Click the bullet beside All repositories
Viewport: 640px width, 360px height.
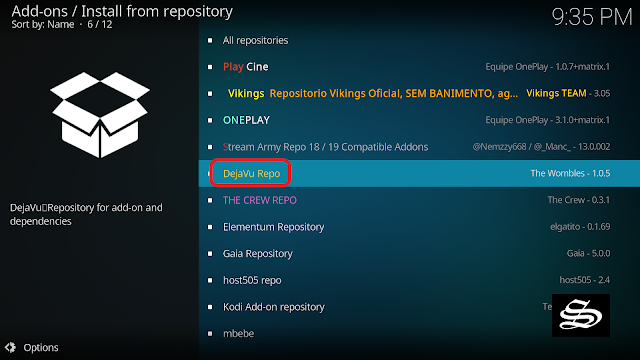[210, 40]
